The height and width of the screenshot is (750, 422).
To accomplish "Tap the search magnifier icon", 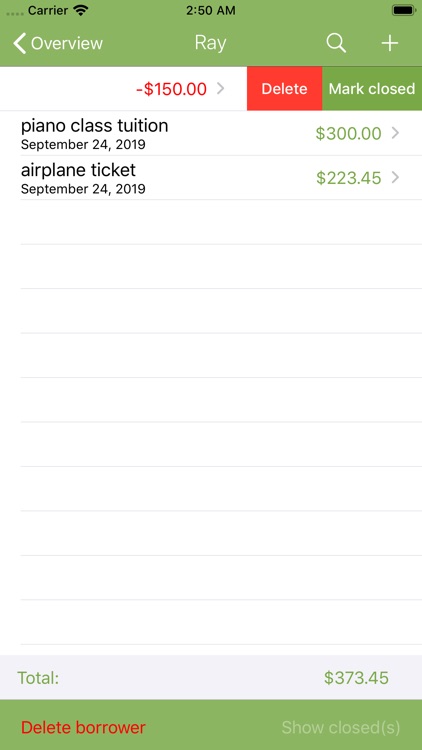I will [336, 43].
